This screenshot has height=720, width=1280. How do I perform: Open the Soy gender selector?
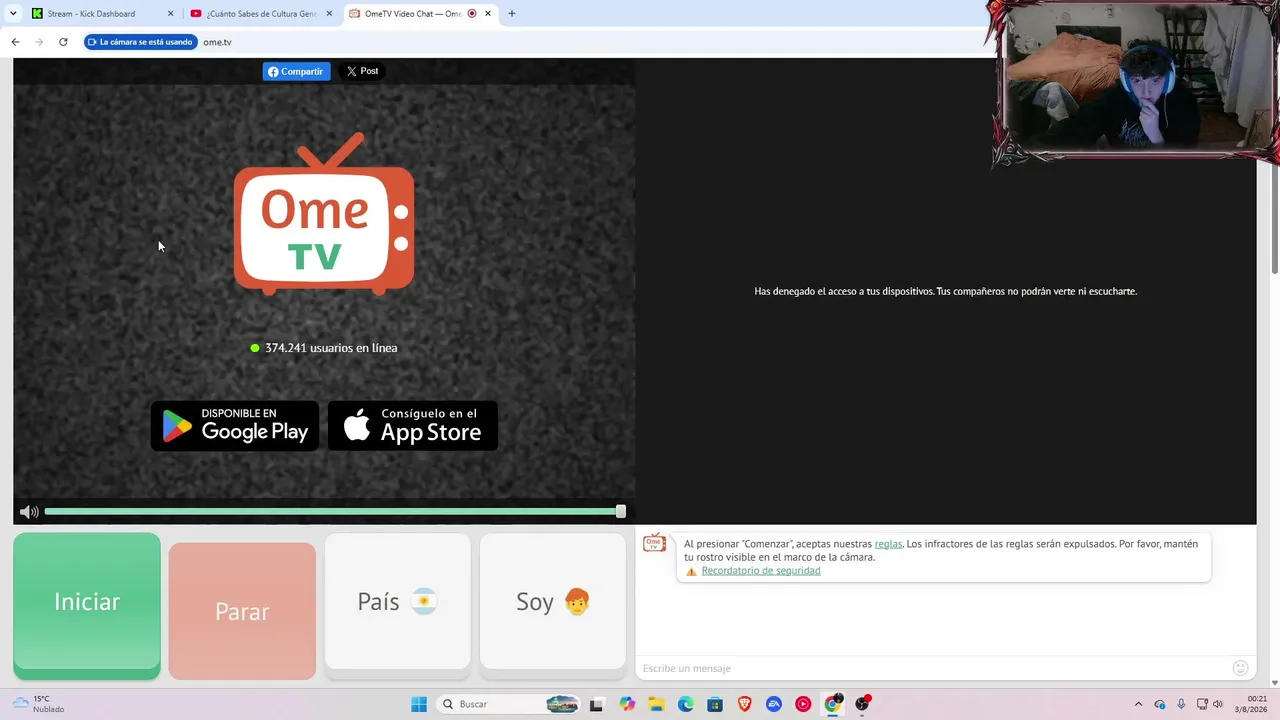[x=553, y=601]
